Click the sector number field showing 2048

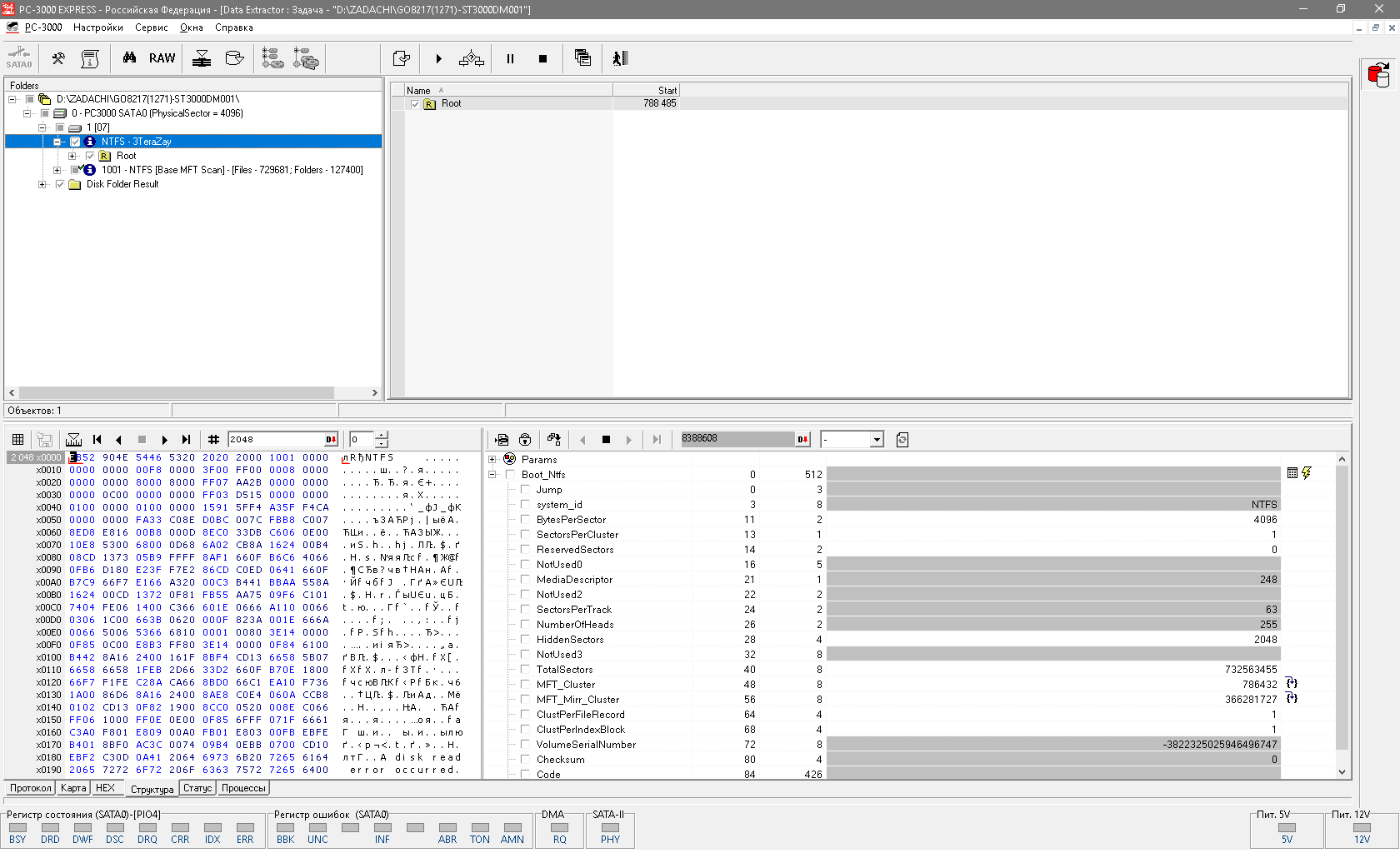(x=275, y=440)
